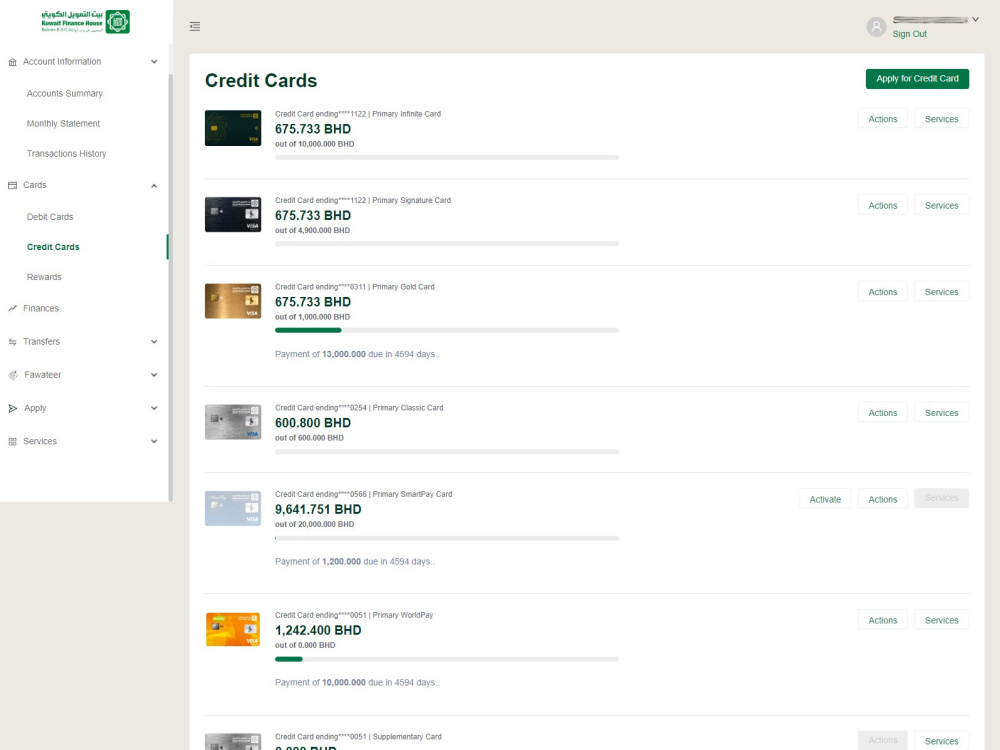Expand the Services sidebar section chevron
The image size is (1000, 750).
point(154,441)
